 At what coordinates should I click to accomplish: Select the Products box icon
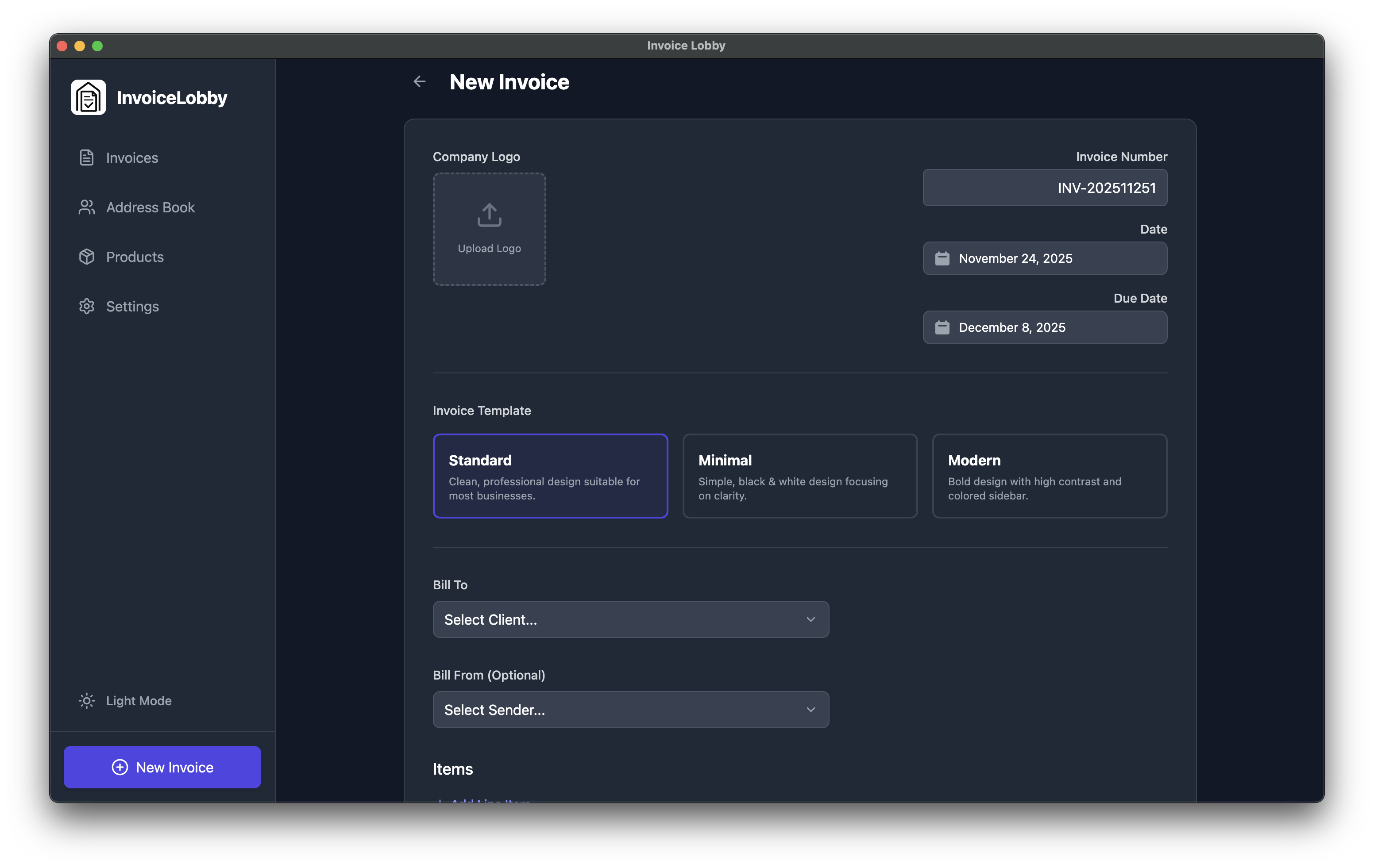(86, 257)
